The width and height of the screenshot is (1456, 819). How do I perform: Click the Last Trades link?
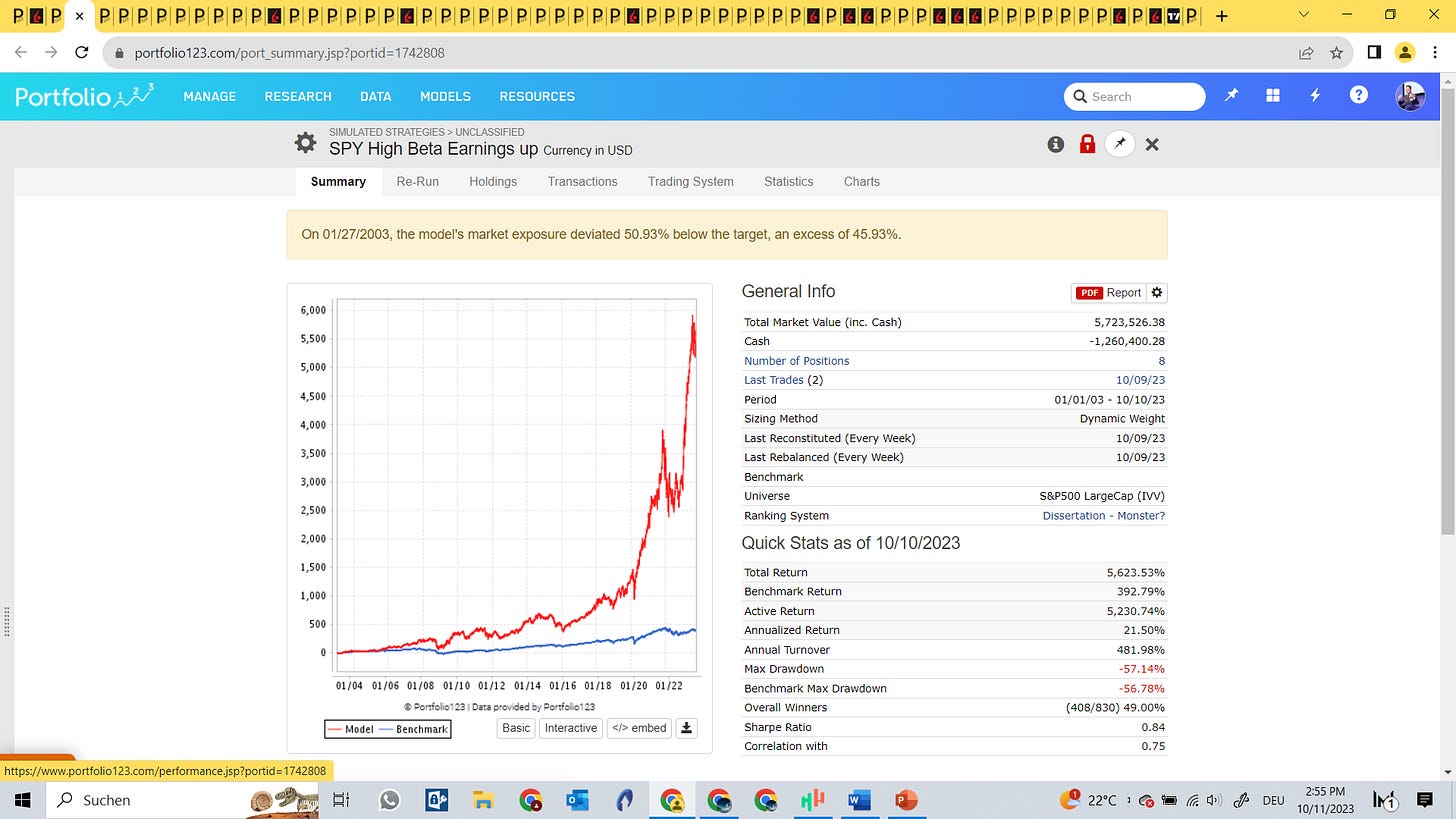(773, 380)
